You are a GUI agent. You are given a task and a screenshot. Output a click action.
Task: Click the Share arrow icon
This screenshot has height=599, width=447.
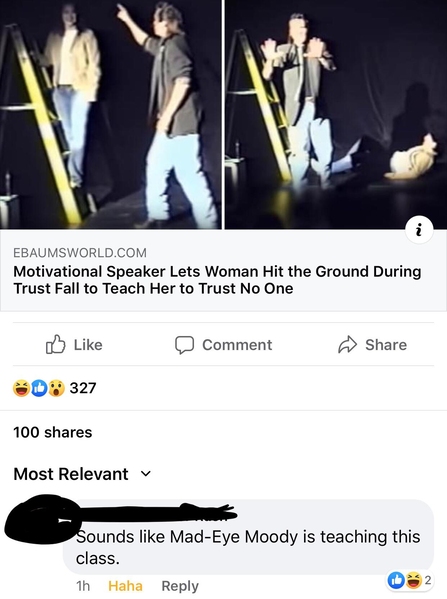point(347,345)
